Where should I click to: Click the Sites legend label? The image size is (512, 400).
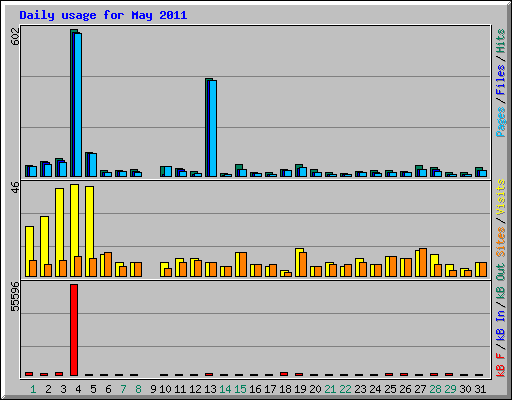[x=500, y=242]
